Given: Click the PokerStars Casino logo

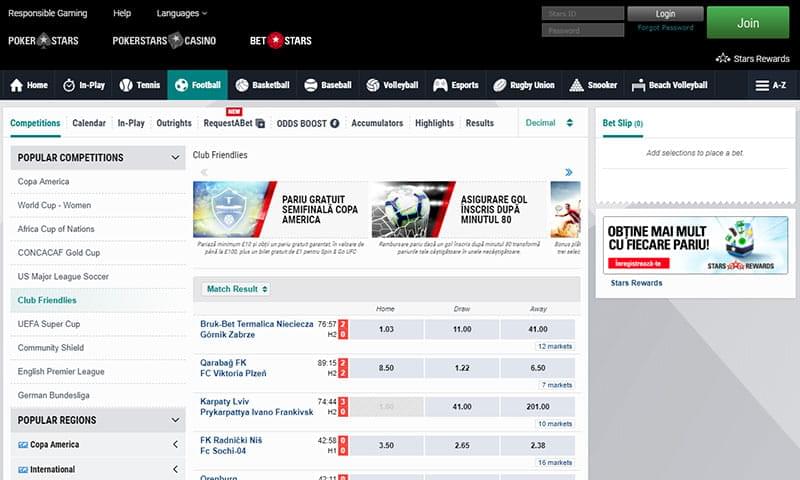Looking at the screenshot, I should 164,40.
